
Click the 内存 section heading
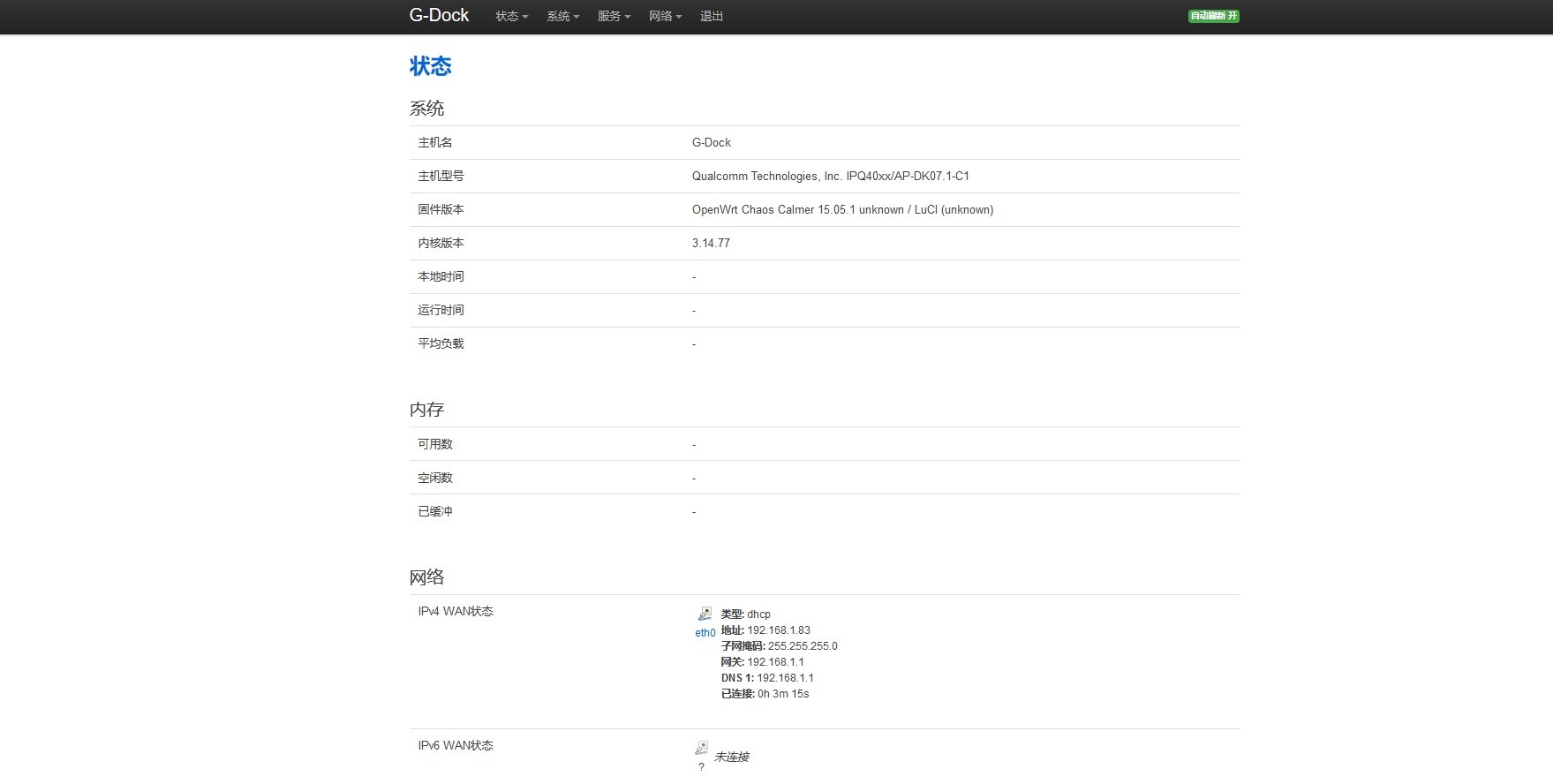click(426, 410)
